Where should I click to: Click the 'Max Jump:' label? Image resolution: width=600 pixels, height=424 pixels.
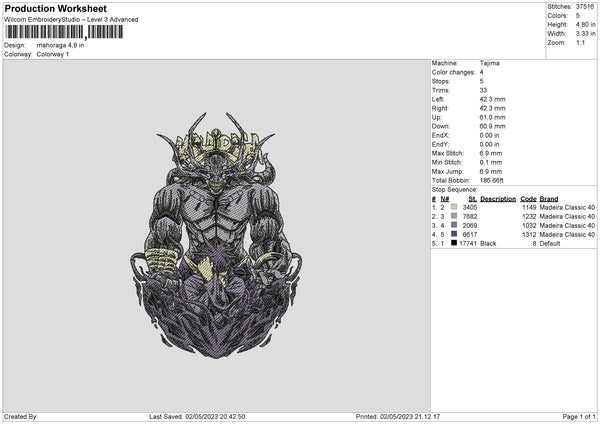click(447, 171)
